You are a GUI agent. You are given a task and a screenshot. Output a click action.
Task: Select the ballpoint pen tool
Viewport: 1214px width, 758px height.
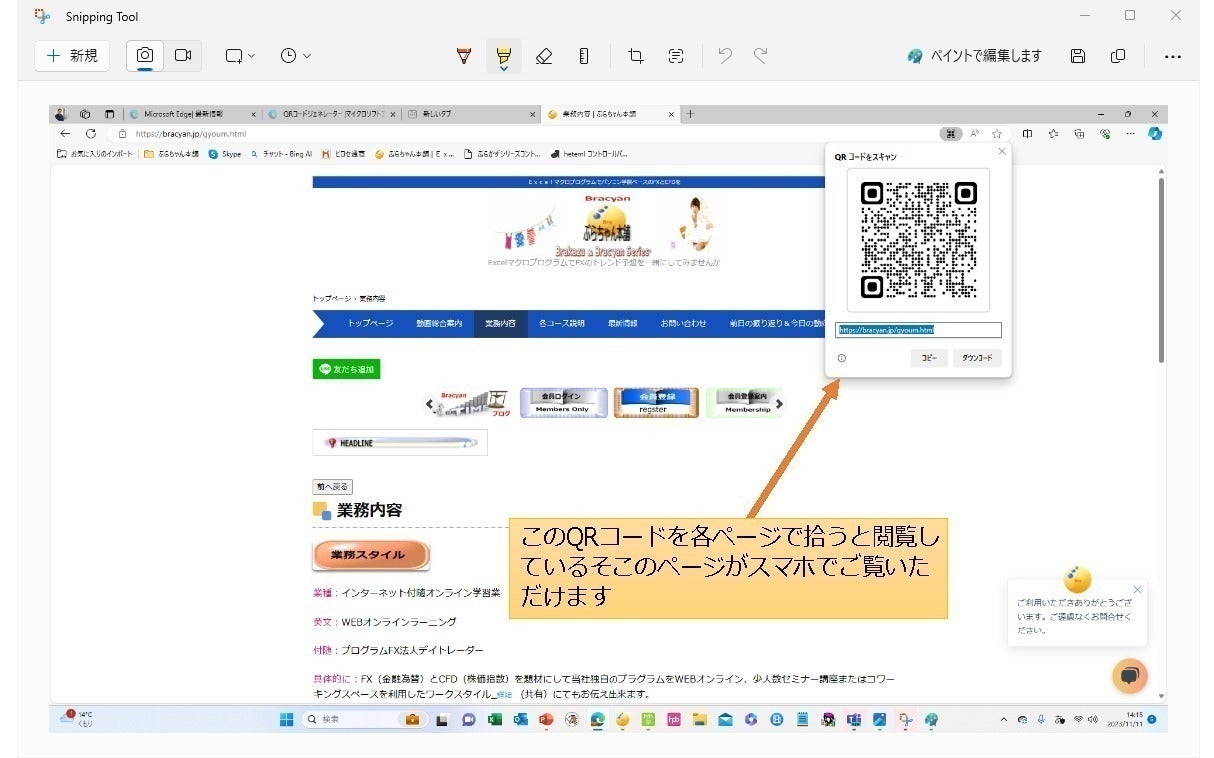[463, 56]
